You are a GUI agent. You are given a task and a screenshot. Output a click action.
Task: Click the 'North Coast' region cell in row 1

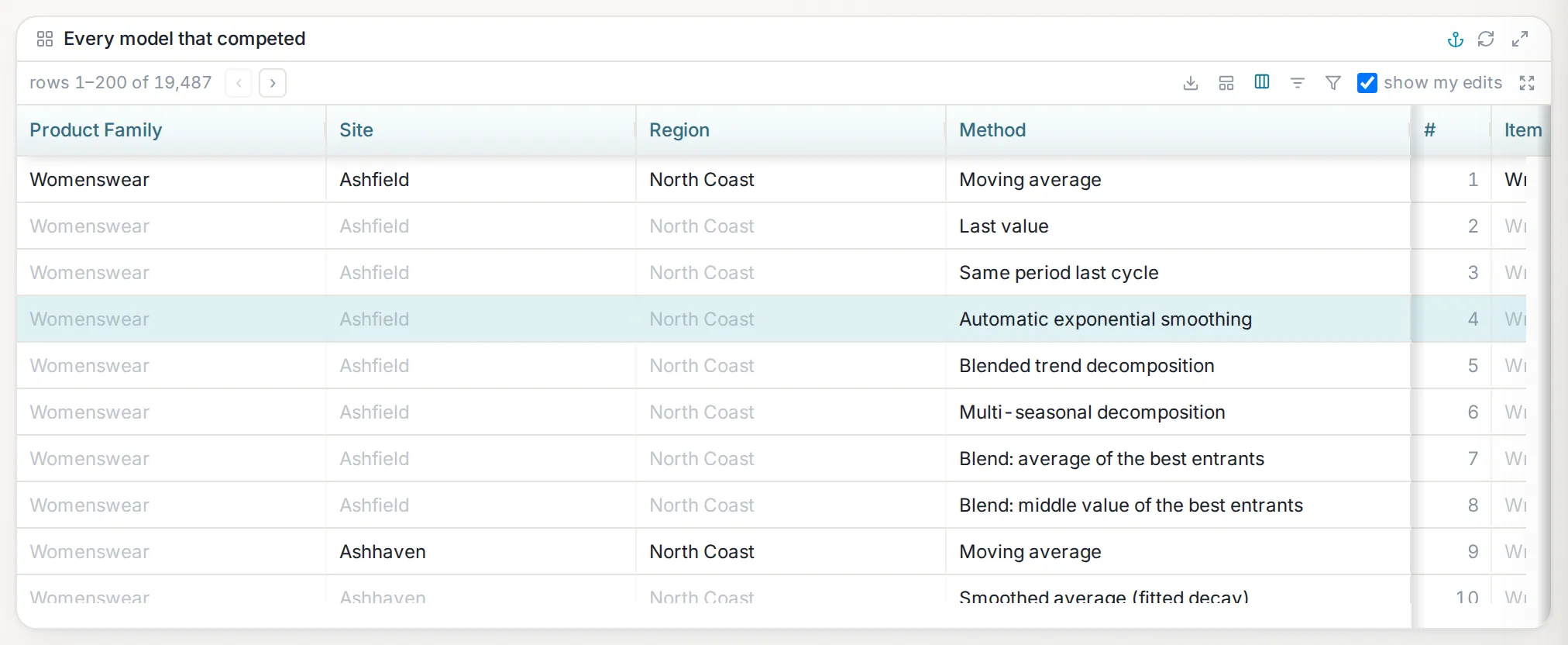(x=791, y=179)
